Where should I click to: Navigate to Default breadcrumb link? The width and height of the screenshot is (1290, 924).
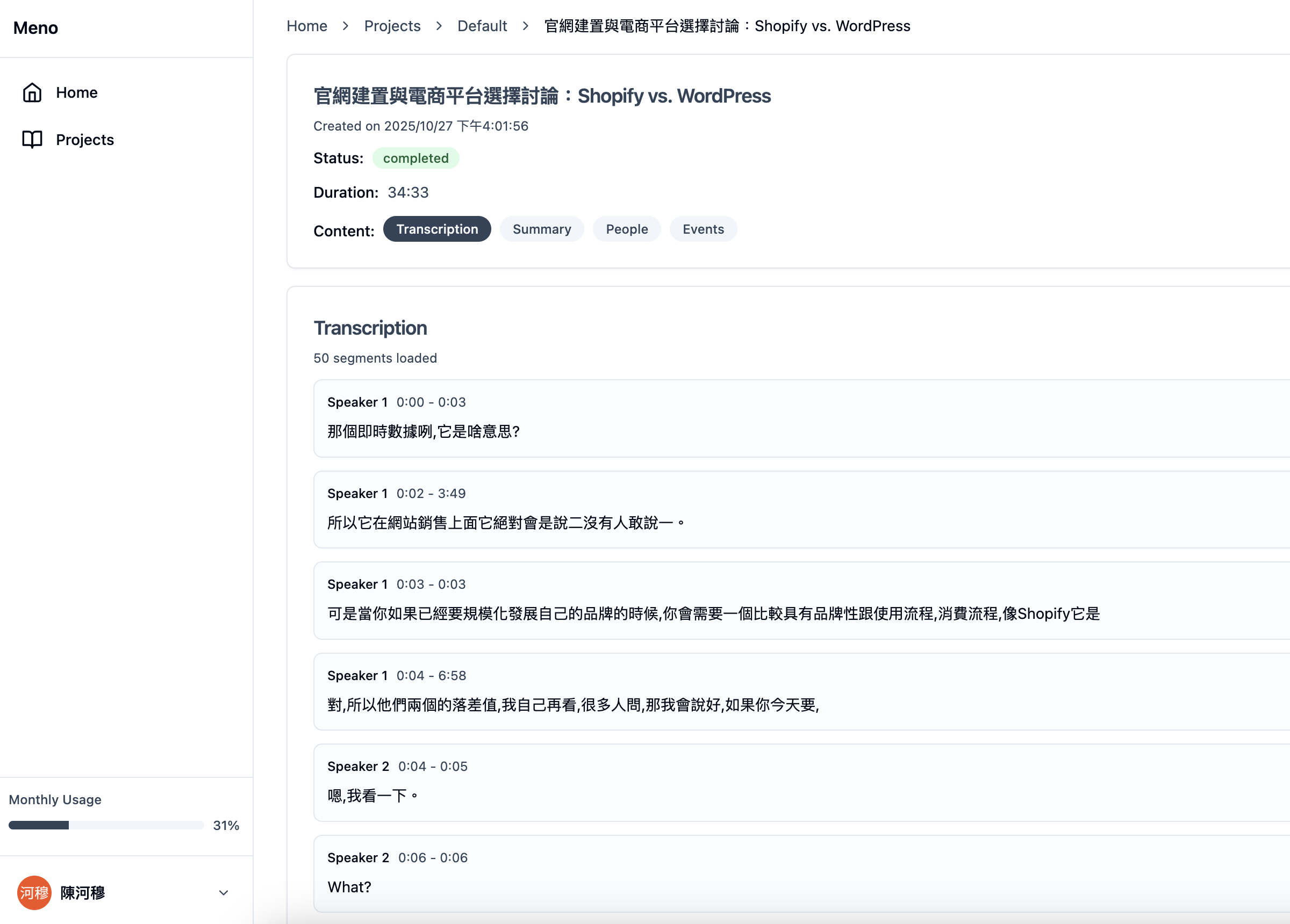pos(482,26)
